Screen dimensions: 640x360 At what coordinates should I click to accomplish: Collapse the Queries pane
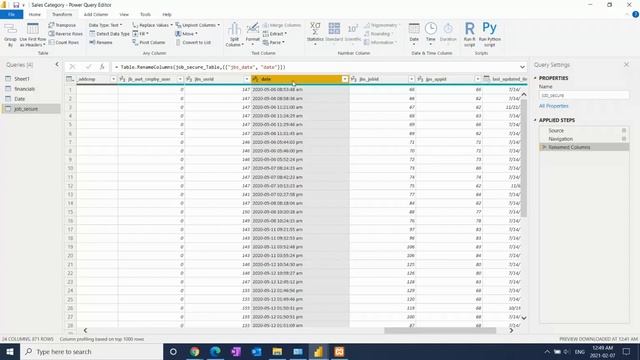point(57,64)
